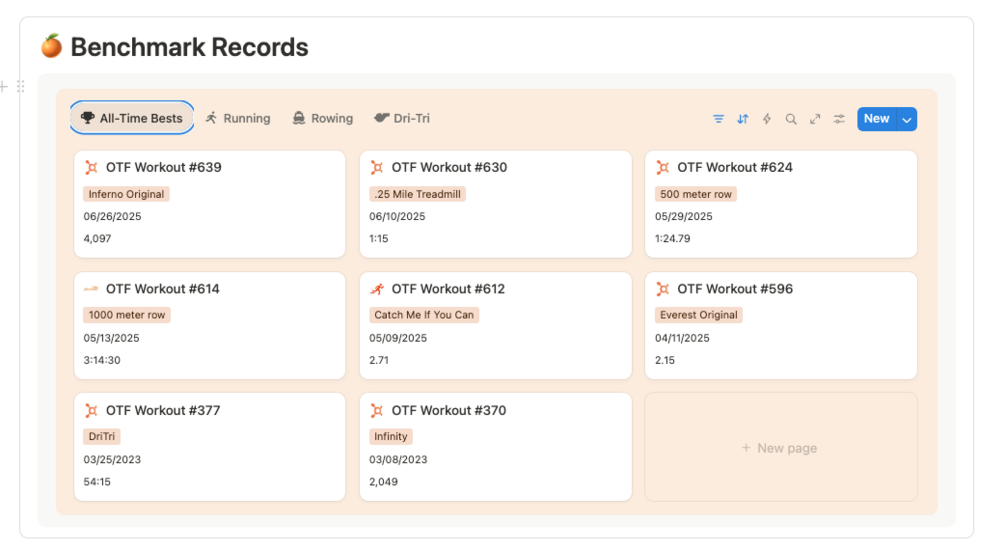Click the orange emoji page icon

pyautogui.click(x=51, y=46)
